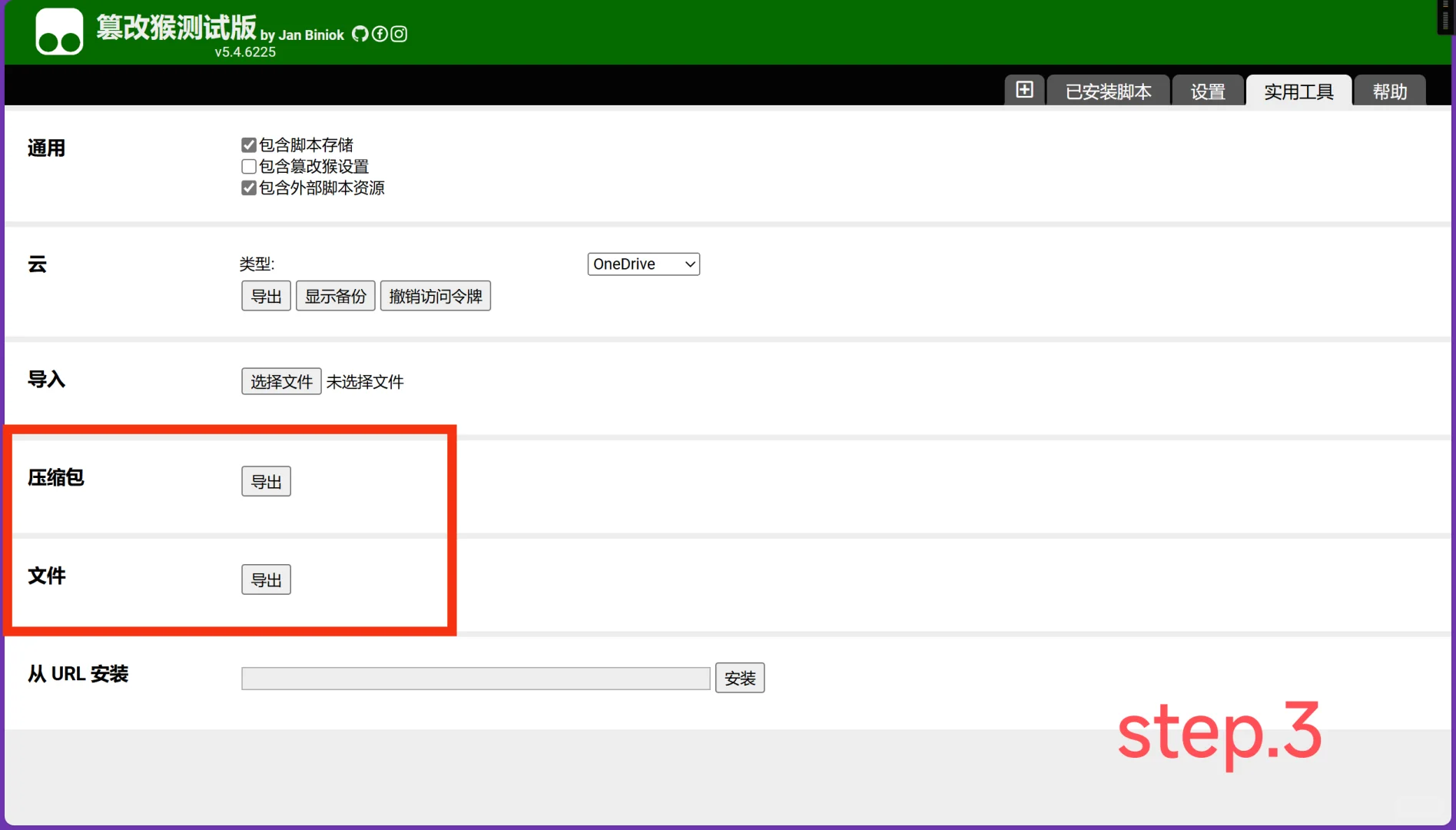Image resolution: width=1456 pixels, height=830 pixels.
Task: Open the author's GitHub icon link
Action: click(x=360, y=34)
